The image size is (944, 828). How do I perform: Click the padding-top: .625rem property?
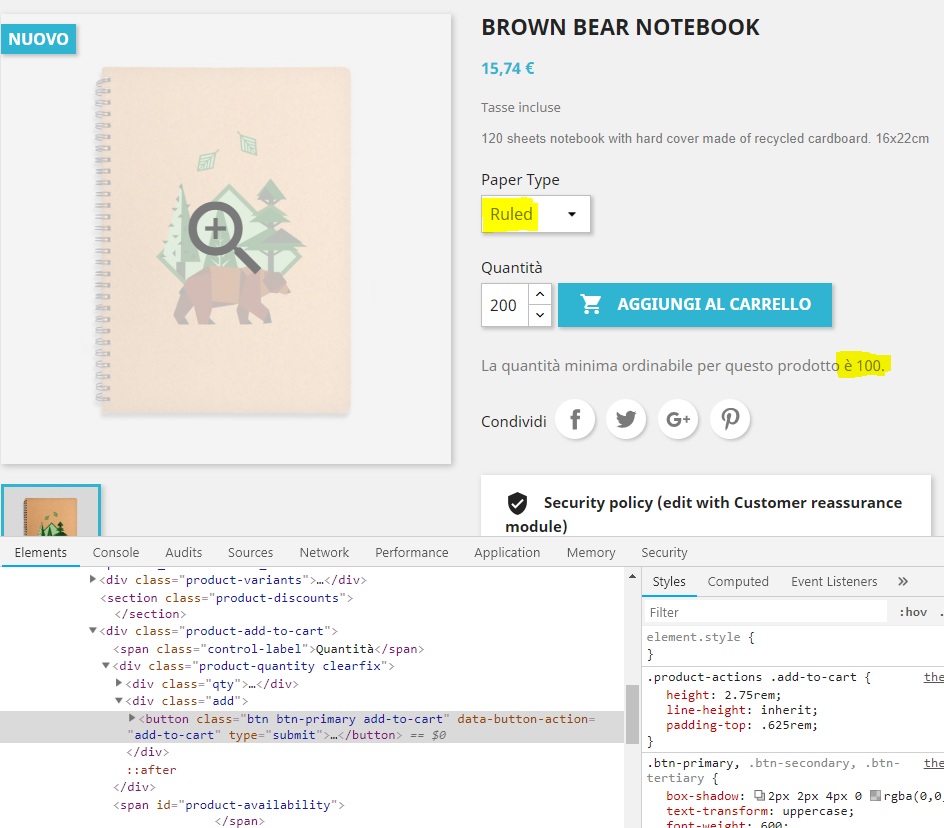(742, 725)
